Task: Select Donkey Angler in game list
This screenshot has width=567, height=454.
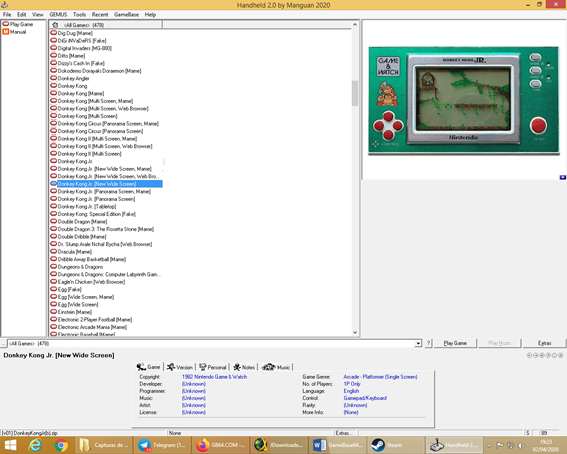Action: coord(73,78)
